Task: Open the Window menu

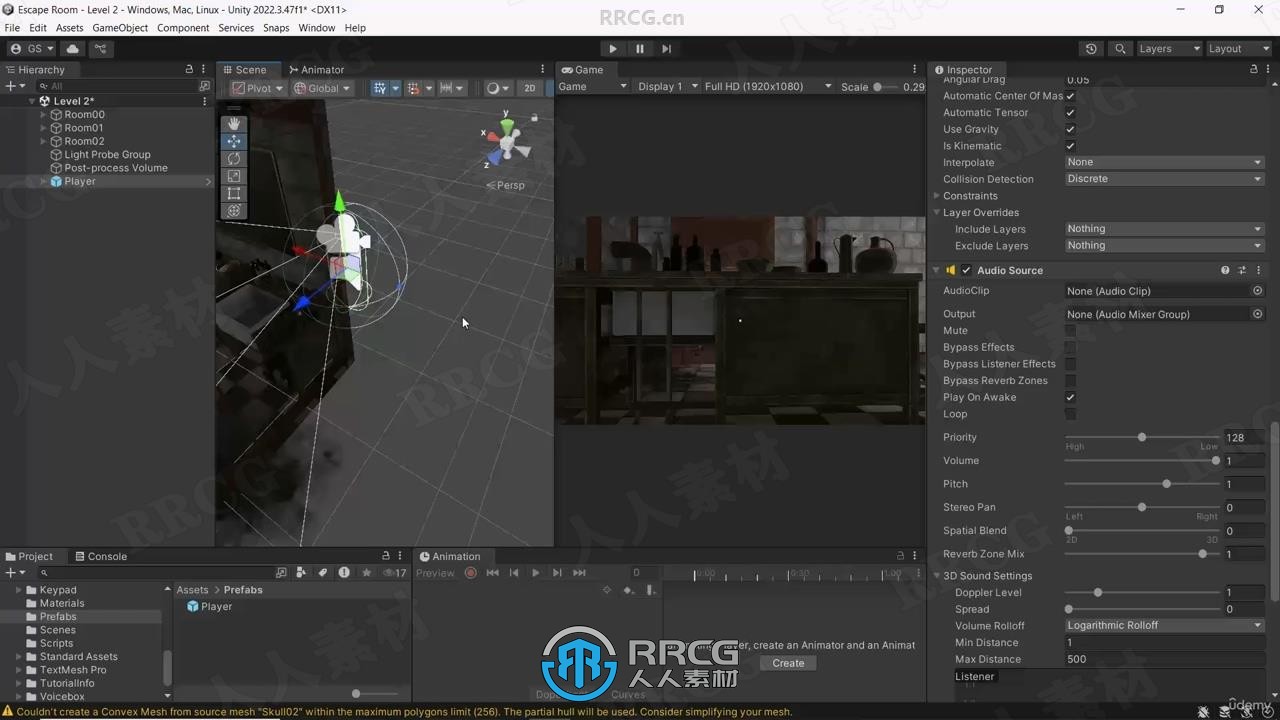Action: point(316,28)
